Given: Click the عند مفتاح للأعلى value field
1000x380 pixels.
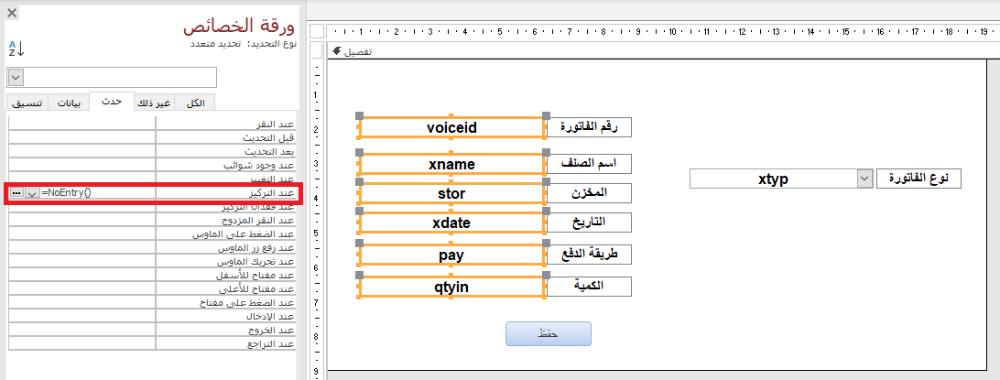Looking at the screenshot, I should tap(82, 289).
